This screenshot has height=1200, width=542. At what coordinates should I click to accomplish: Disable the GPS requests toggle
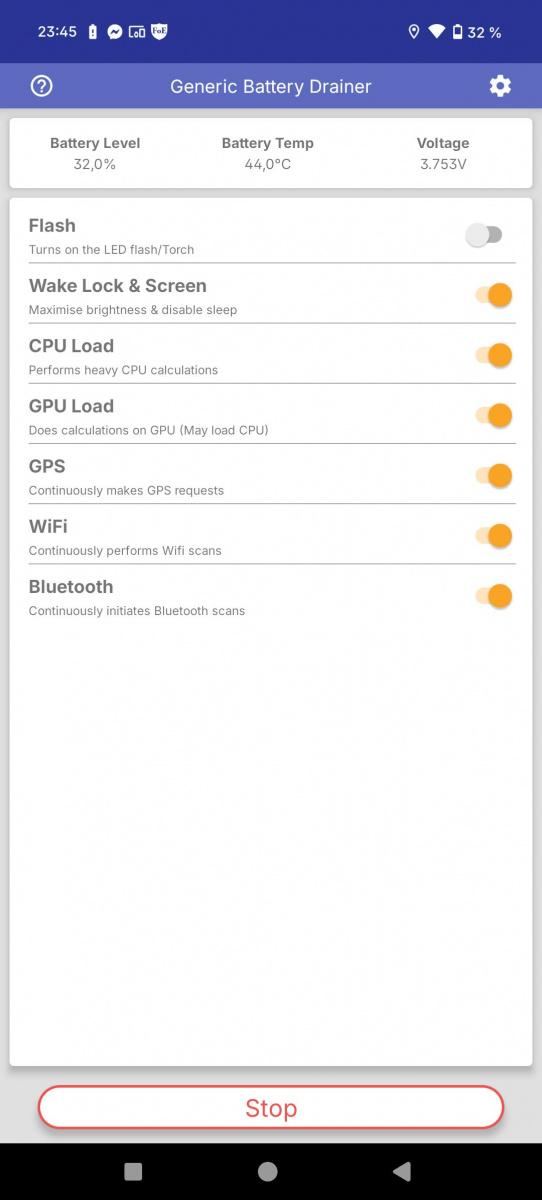(x=493, y=475)
